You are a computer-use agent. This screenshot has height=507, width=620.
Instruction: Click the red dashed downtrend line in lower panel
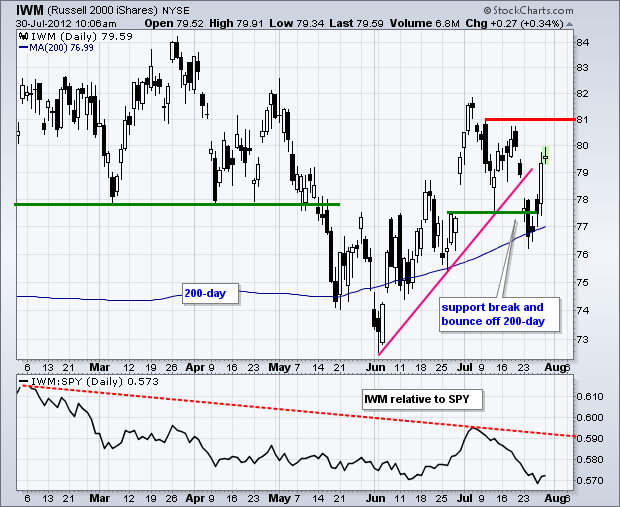299,411
